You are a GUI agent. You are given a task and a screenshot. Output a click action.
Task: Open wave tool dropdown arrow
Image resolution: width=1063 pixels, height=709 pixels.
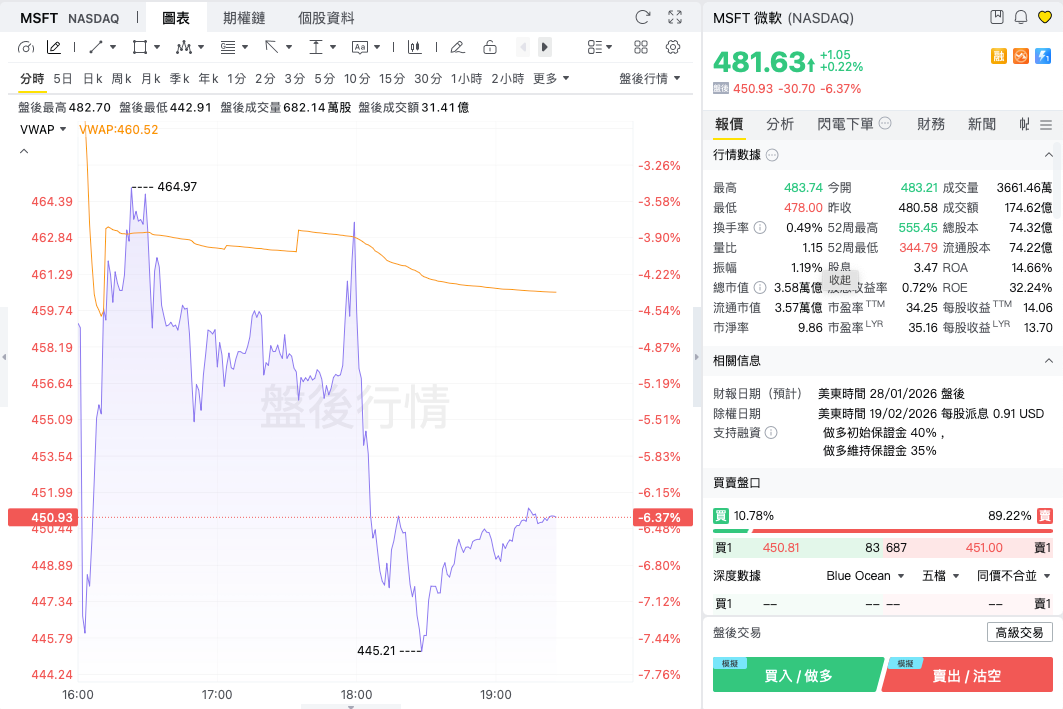(201, 47)
